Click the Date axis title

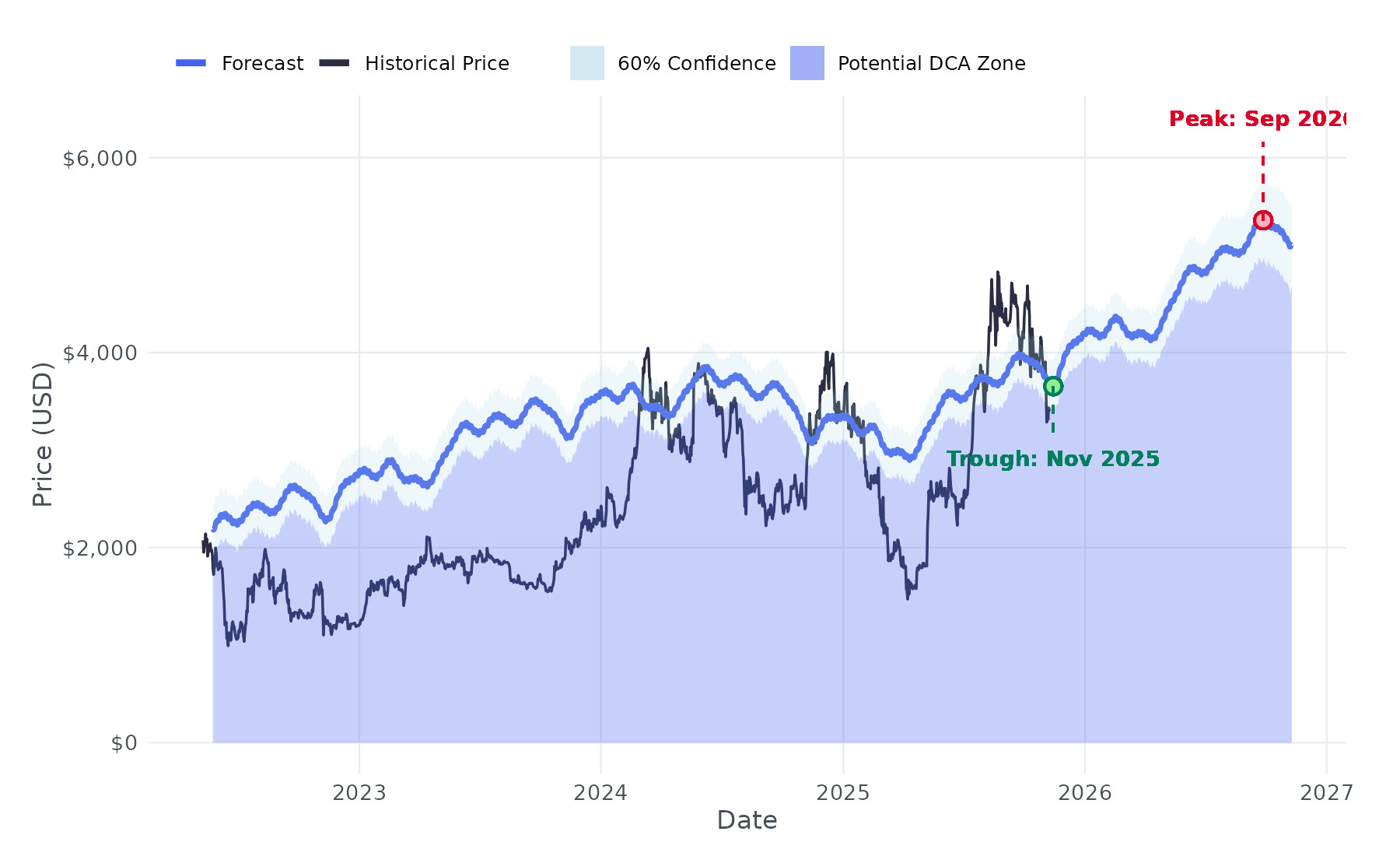click(747, 820)
